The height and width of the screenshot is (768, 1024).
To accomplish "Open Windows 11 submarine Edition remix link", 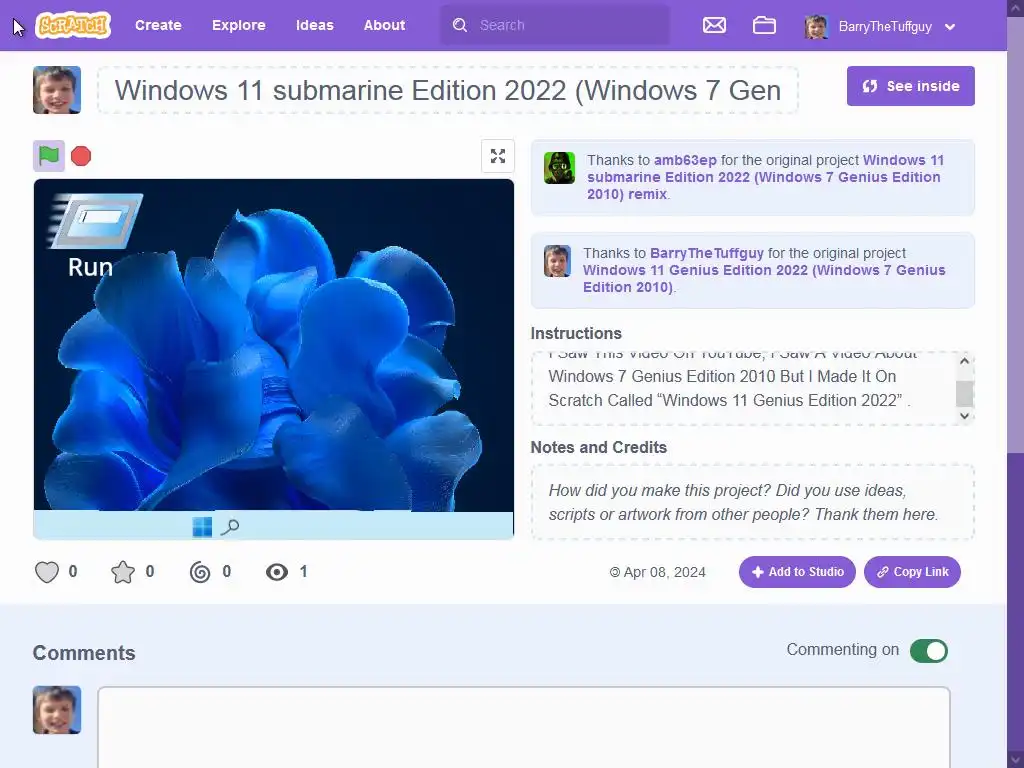I will point(764,177).
